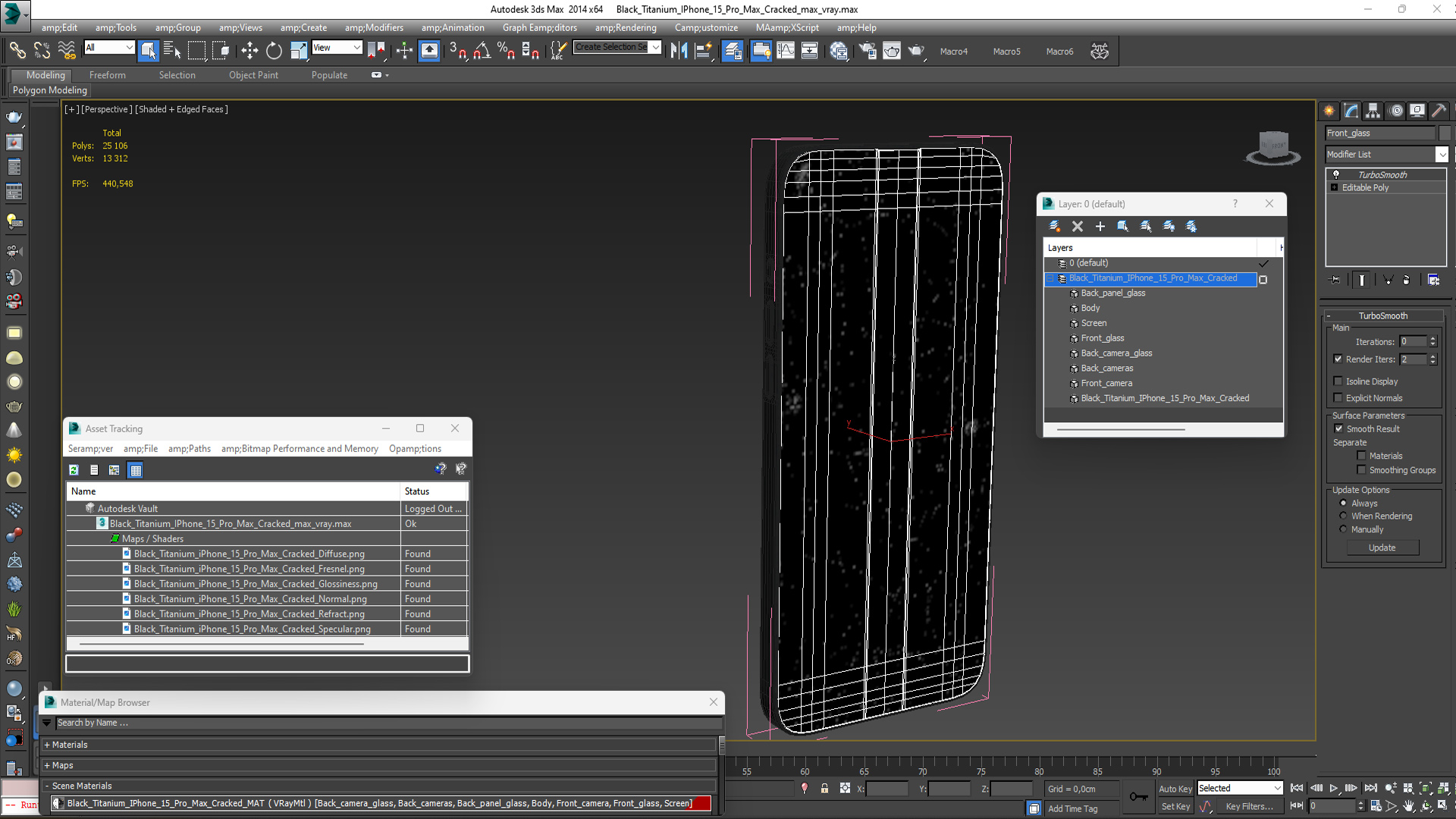Viewport: 1456px width, 819px height.
Task: Open the Animation menu
Action: 453,27
